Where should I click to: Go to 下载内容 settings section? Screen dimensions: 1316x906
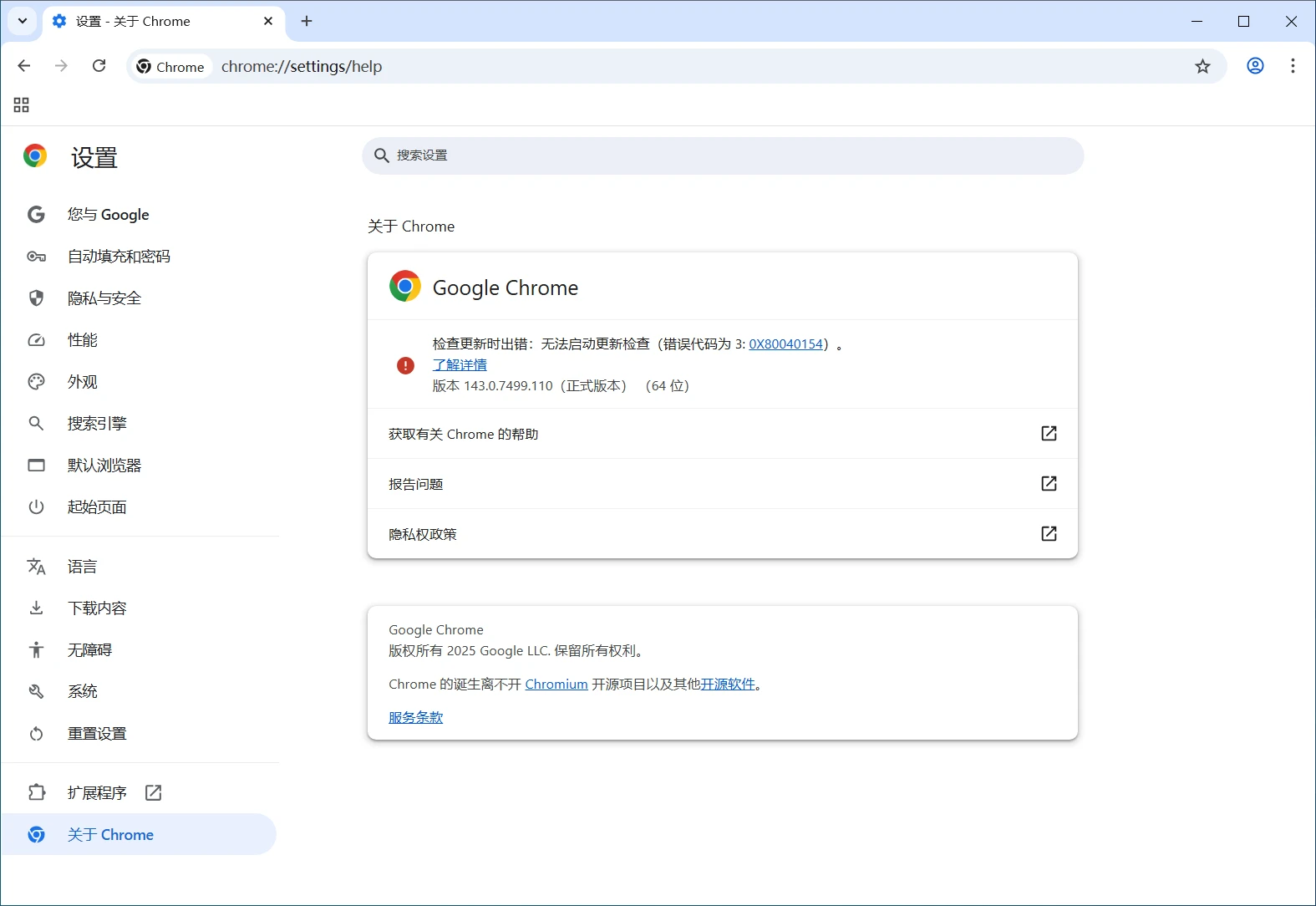[97, 608]
